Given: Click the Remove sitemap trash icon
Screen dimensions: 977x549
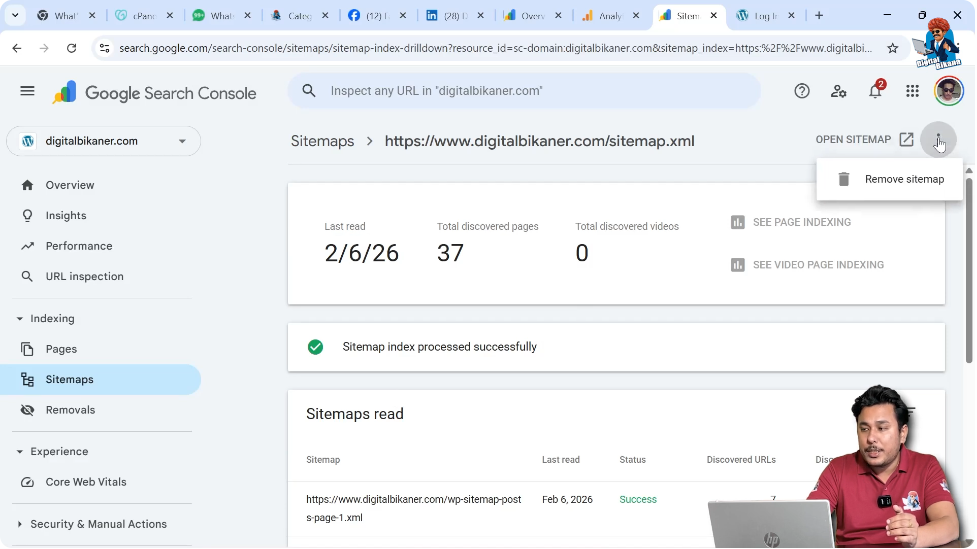Looking at the screenshot, I should (x=844, y=179).
